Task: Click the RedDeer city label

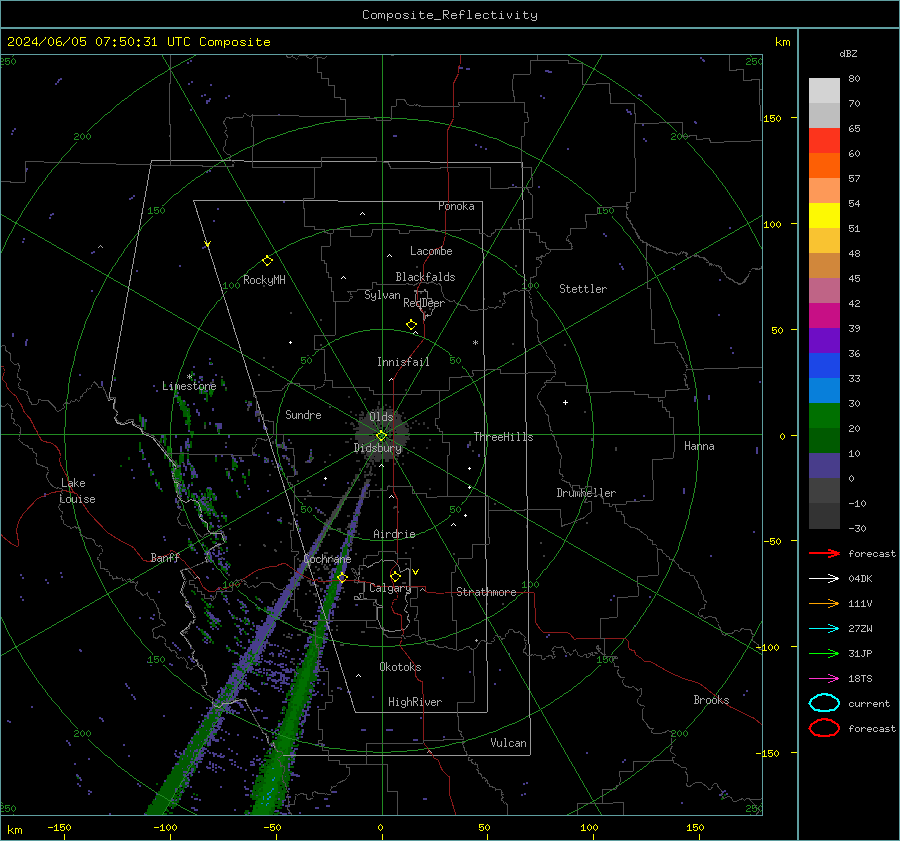Action: click(424, 303)
